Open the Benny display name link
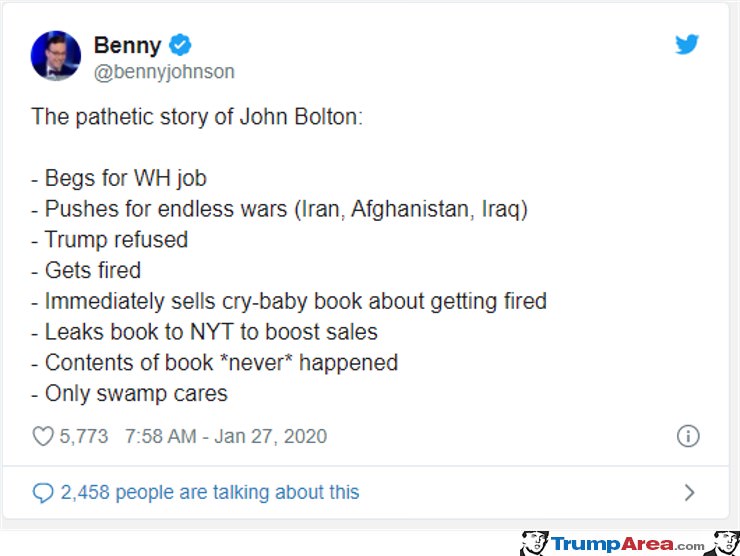Screen dimensions: 740x556 click(127, 45)
